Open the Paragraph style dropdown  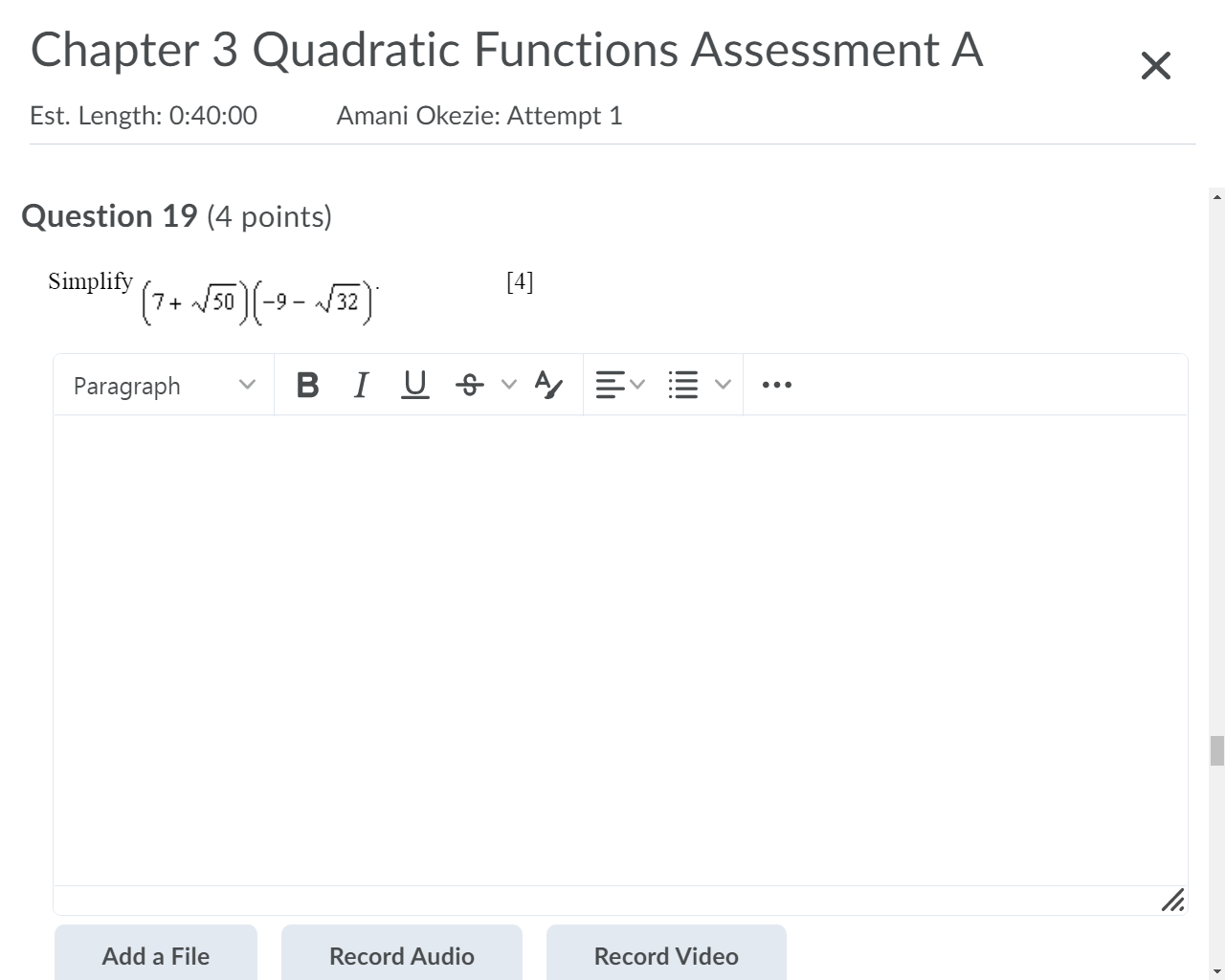163,385
